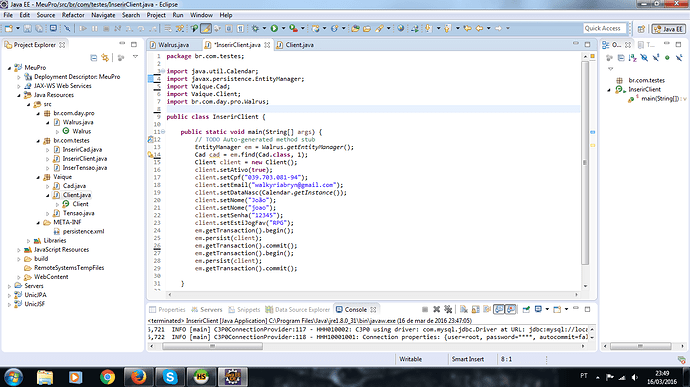The image size is (690, 387).
Task: Sort Outline members alphabetically
Action: pyautogui.click(x=632, y=58)
